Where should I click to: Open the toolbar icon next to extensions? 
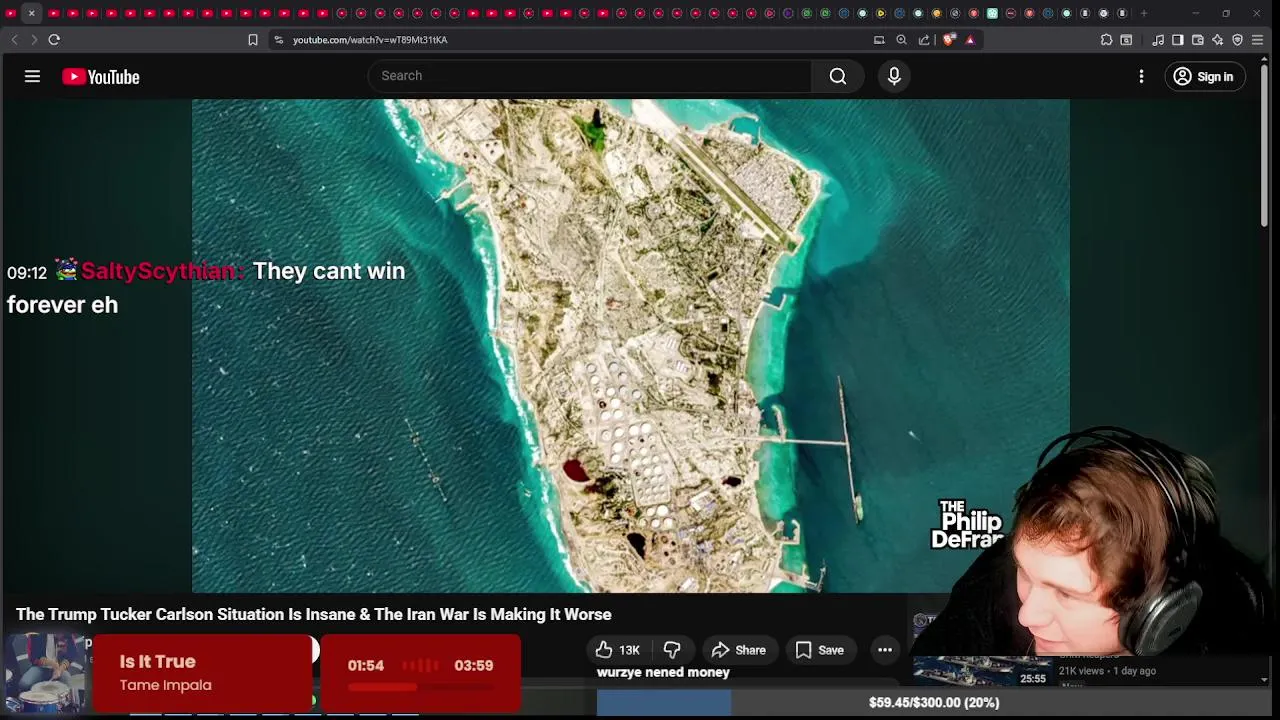tap(1126, 40)
